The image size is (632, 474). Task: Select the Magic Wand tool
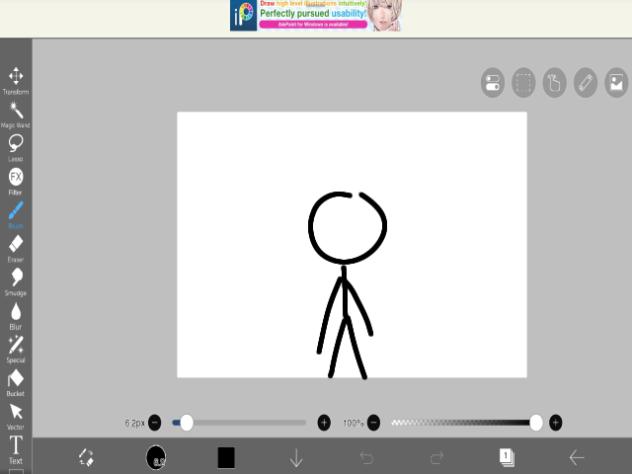point(16,114)
